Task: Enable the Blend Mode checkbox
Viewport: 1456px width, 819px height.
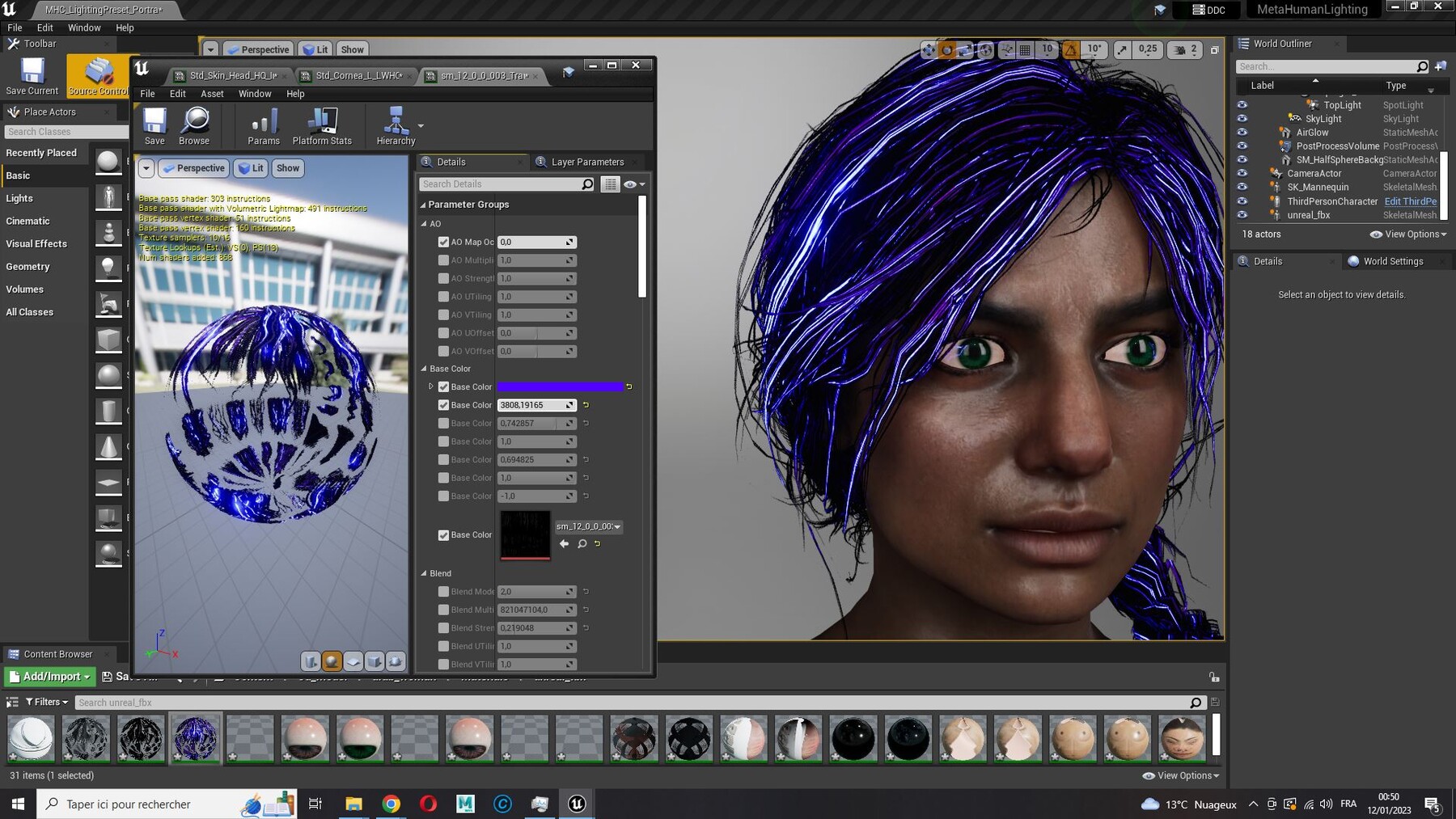Action: point(443,592)
